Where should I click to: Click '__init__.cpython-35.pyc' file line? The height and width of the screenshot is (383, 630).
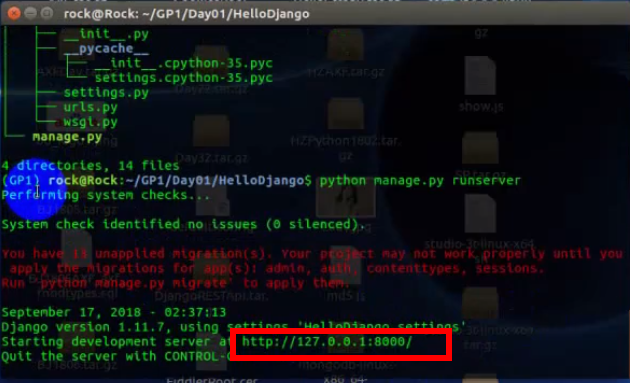(x=184, y=63)
